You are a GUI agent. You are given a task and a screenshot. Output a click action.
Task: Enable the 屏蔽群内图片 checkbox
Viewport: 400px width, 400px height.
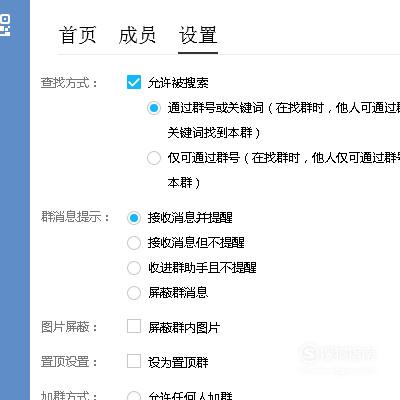[x=134, y=326]
